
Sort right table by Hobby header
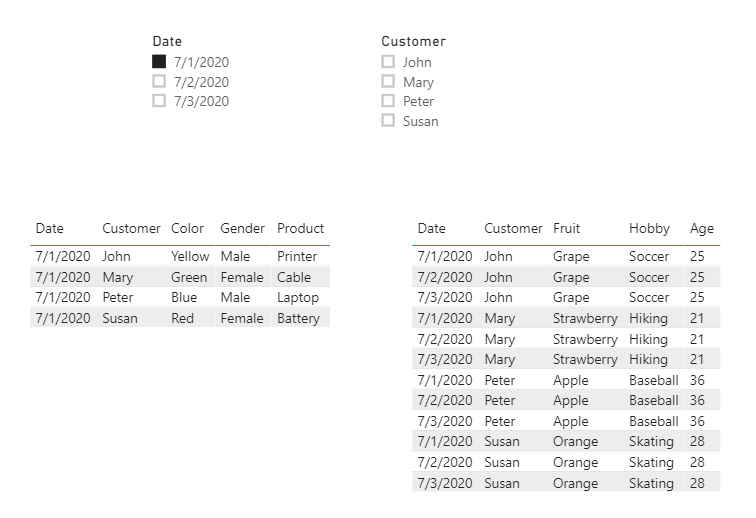click(649, 228)
